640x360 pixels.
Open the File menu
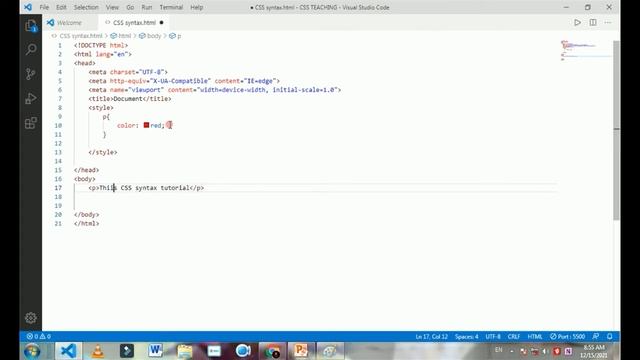pyautogui.click(x=44, y=7)
